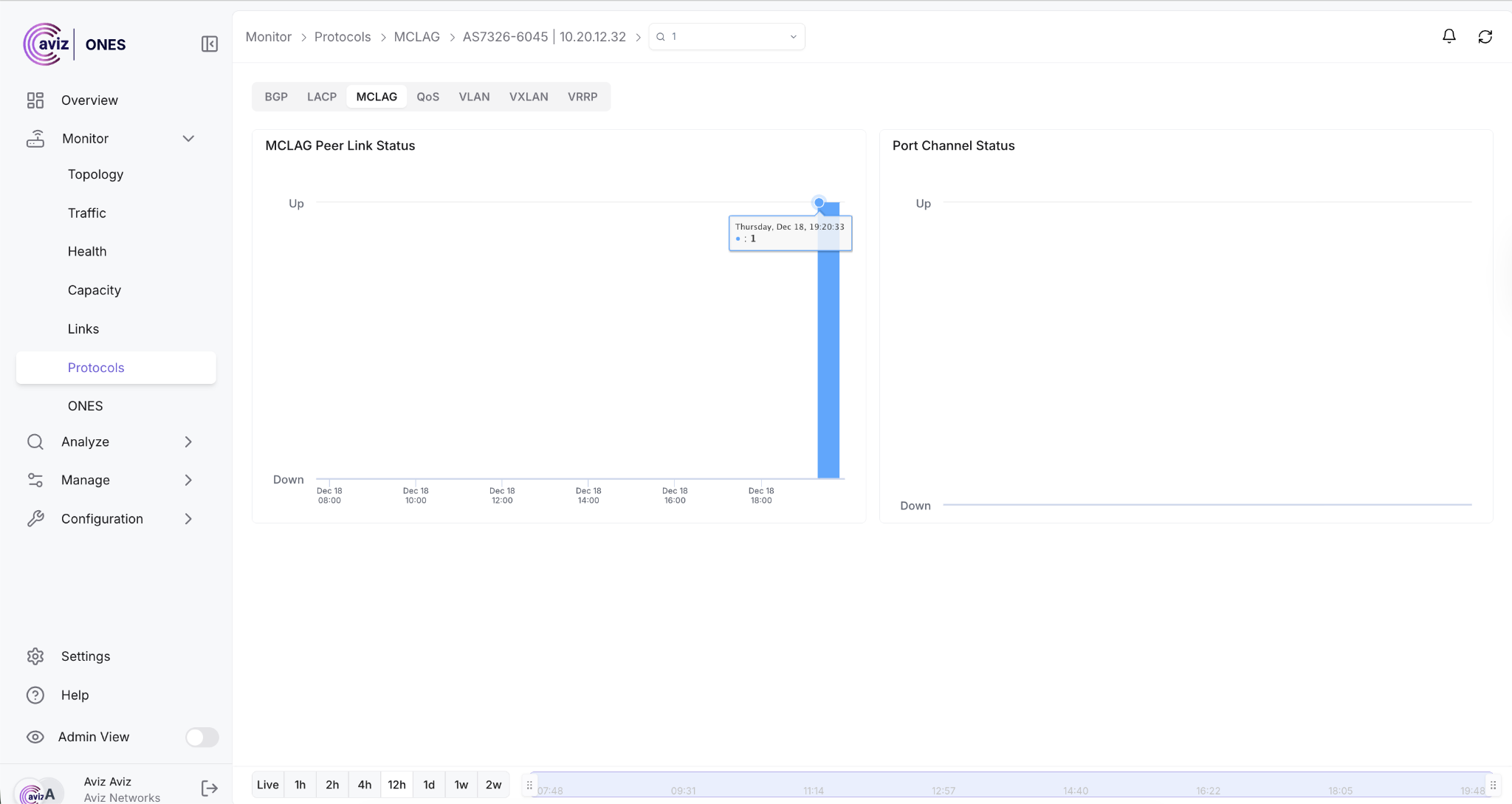Open the Topology page
Viewport: 1512px width, 804px height.
point(95,174)
